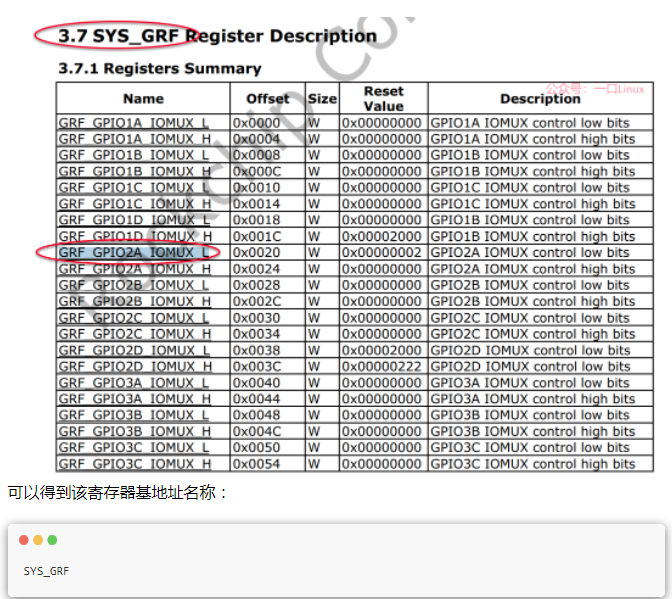Click the circled GRF_GPIO2A_IOMUX_L register name
The height and width of the screenshot is (599, 672).
click(134, 252)
